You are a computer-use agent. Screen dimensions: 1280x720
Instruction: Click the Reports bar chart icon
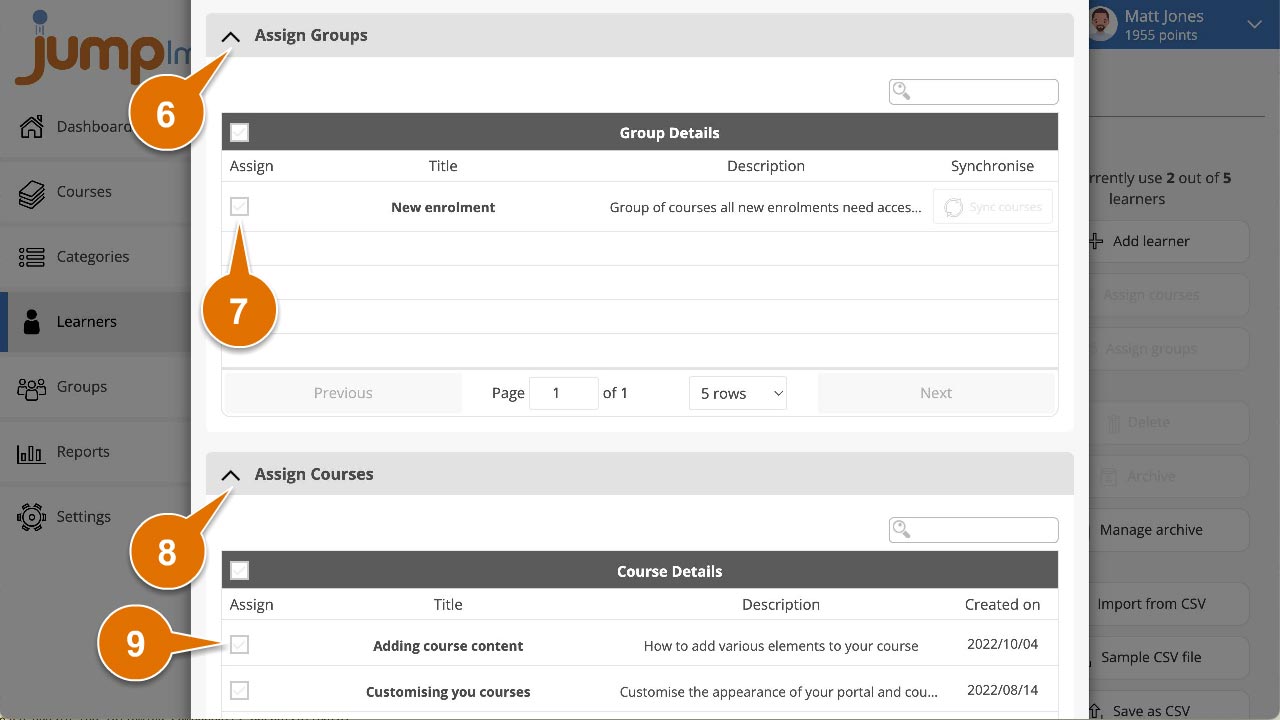tap(32, 453)
